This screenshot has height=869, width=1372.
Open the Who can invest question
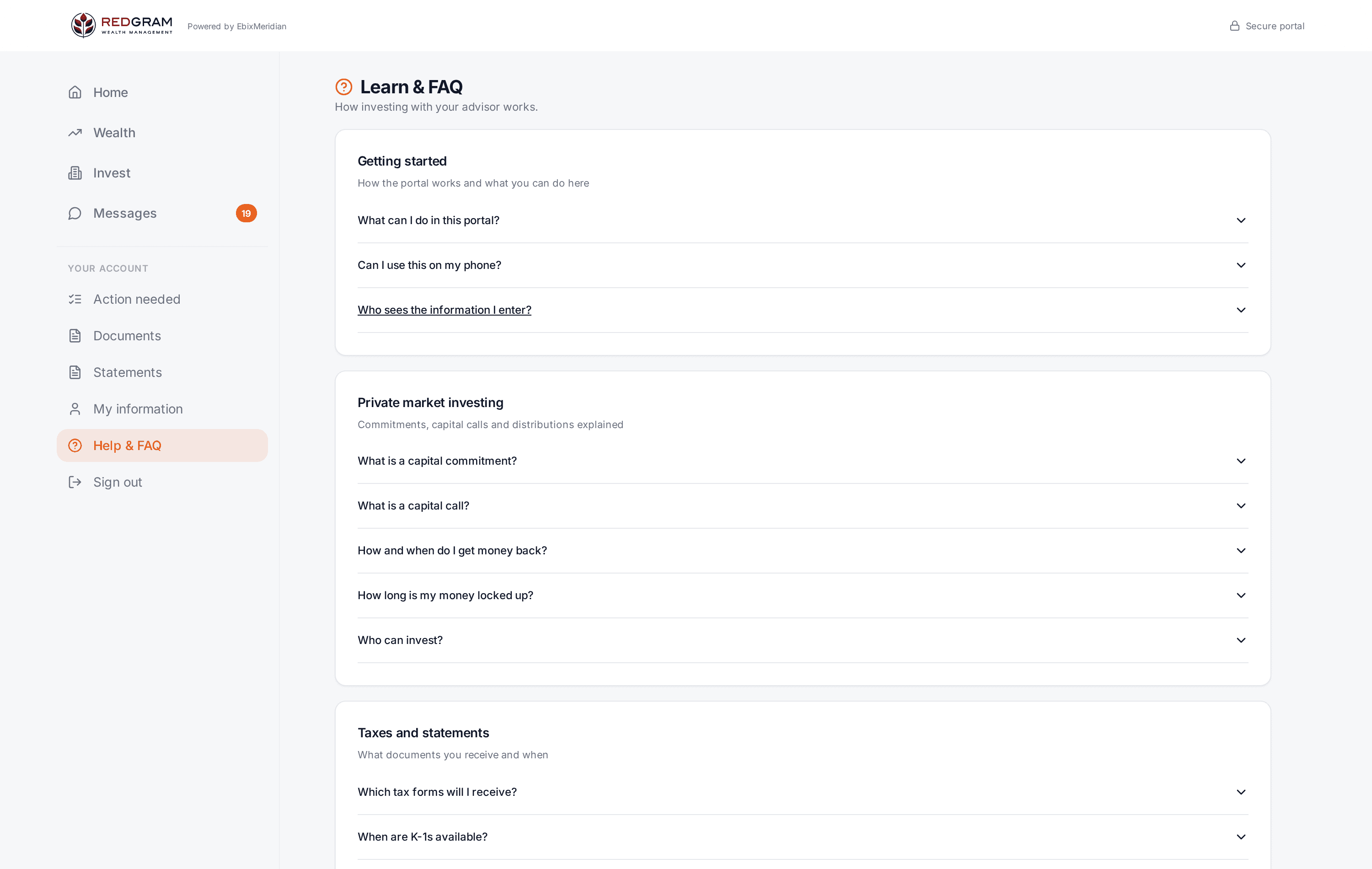point(803,640)
